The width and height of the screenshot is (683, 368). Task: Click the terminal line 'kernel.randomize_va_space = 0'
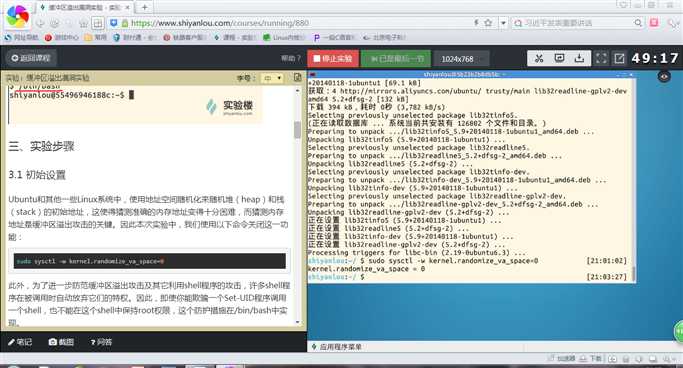pos(366,269)
